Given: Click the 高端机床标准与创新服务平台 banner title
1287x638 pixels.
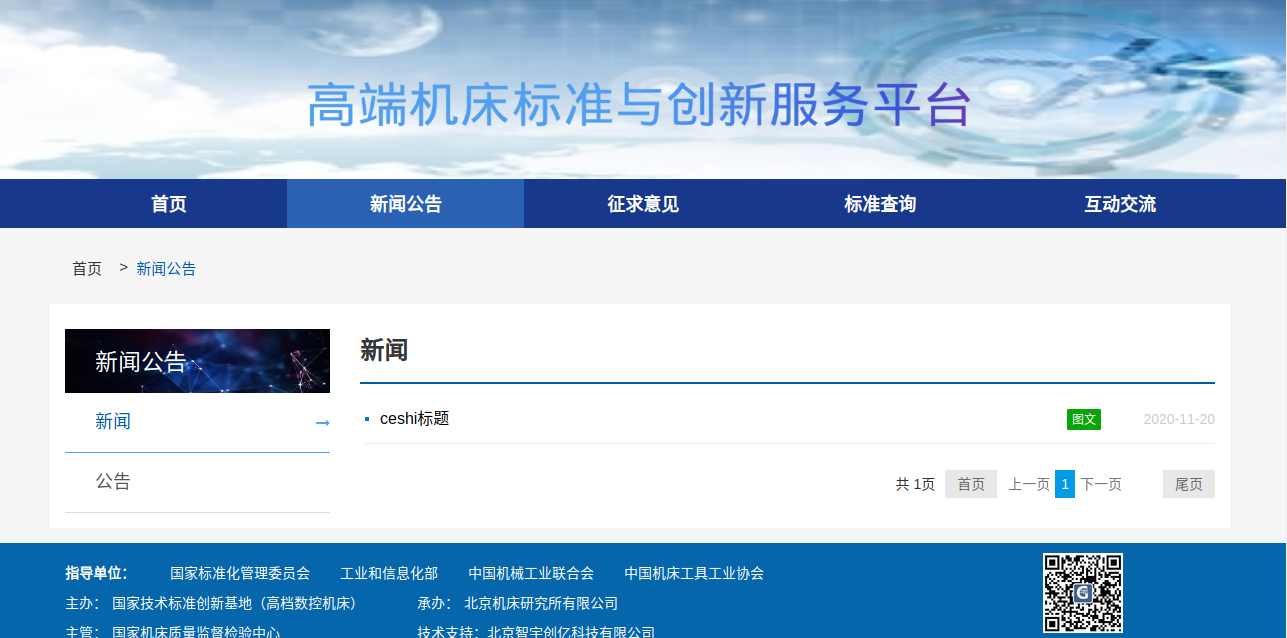Looking at the screenshot, I should 639,105.
